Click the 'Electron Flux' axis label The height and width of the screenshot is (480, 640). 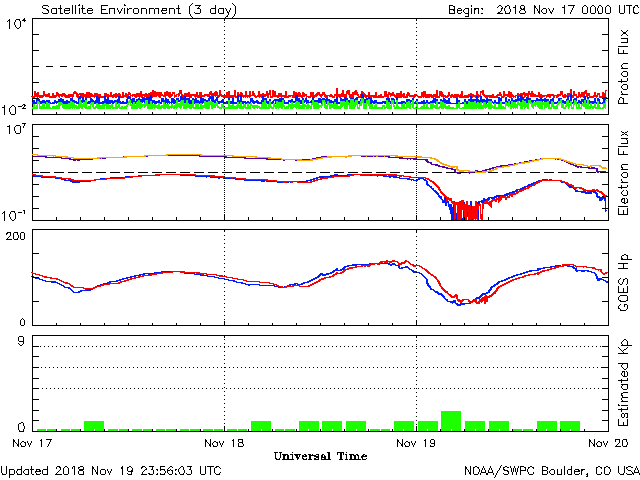coord(623,173)
